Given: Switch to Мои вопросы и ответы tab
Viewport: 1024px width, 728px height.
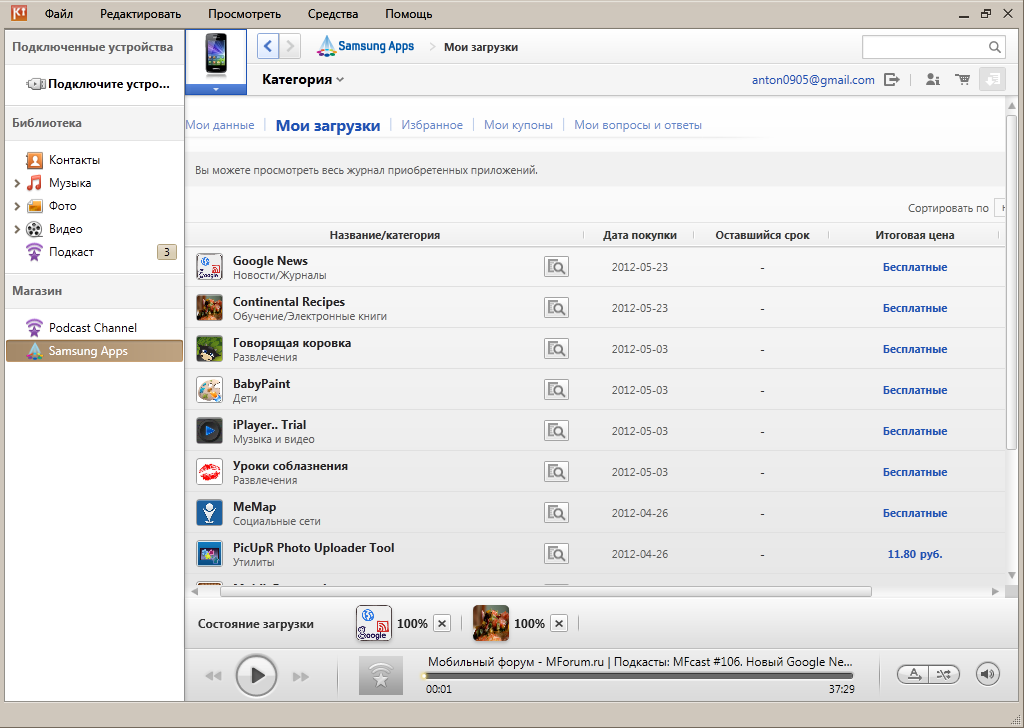Looking at the screenshot, I should click(638, 125).
